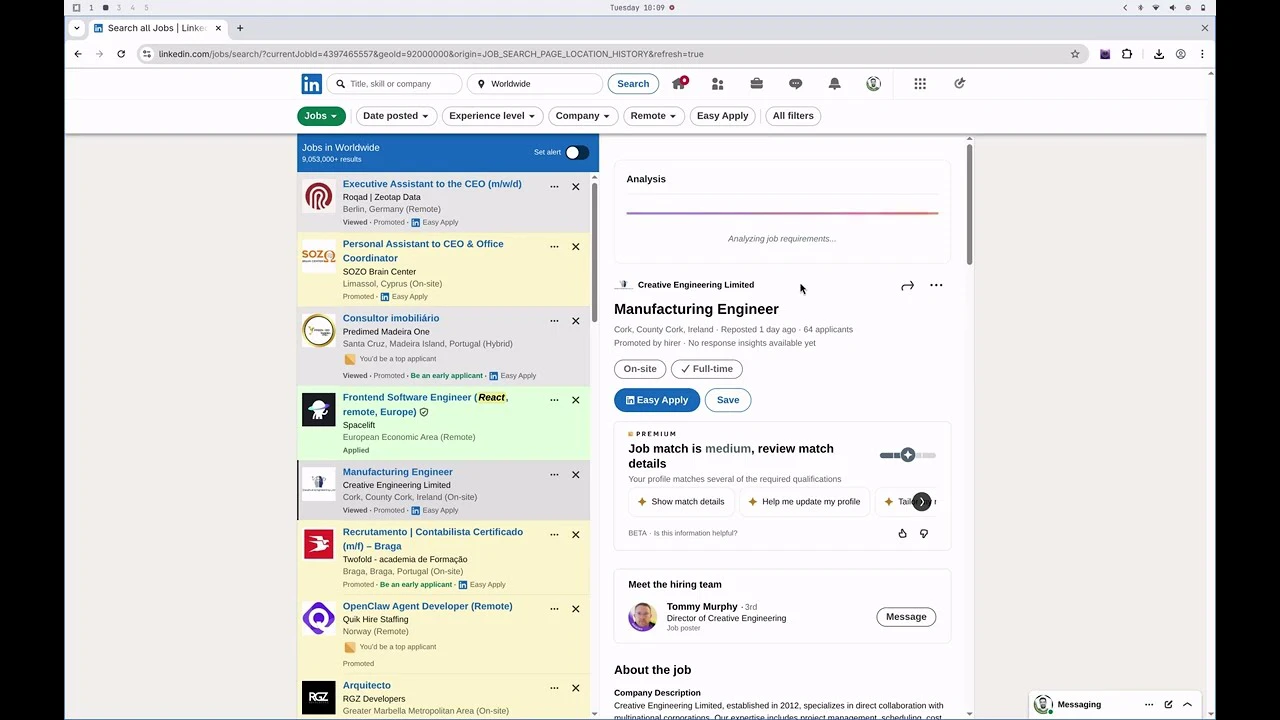This screenshot has width=1280, height=720.
Task: Open Notifications bell icon
Action: click(x=834, y=84)
